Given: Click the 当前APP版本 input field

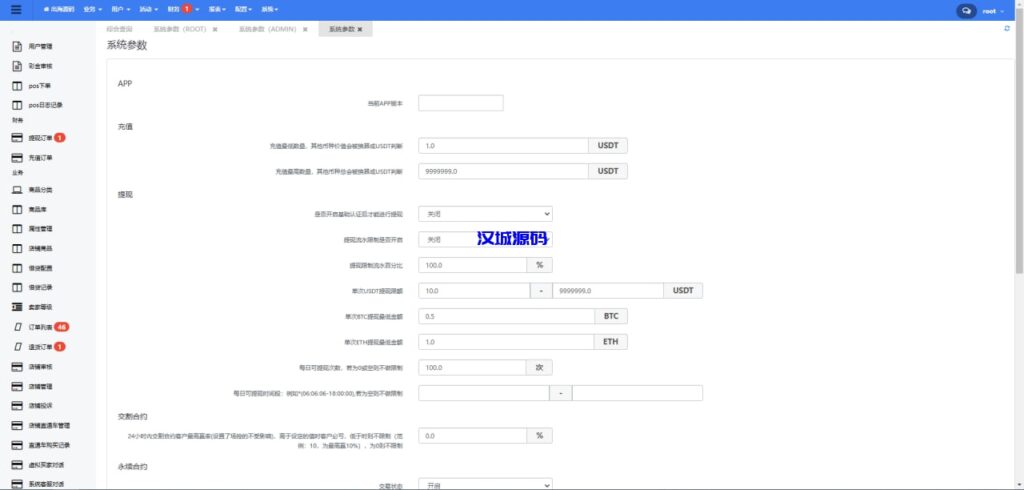Looking at the screenshot, I should point(460,103).
